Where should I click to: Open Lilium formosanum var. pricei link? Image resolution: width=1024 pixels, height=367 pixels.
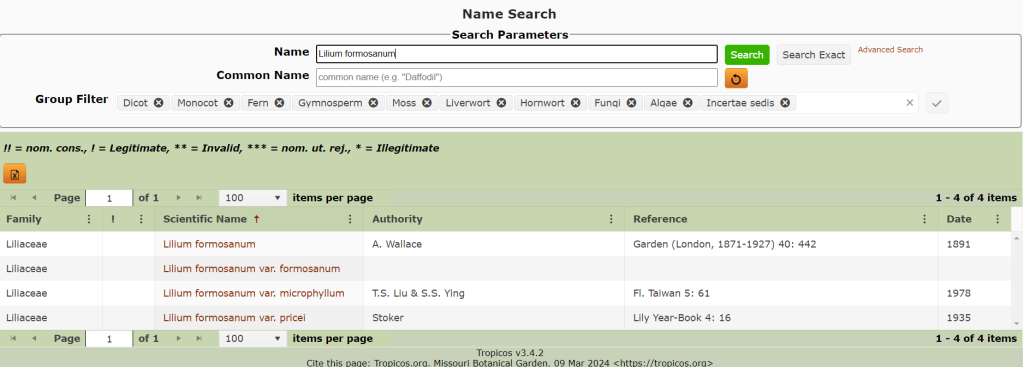234,318
